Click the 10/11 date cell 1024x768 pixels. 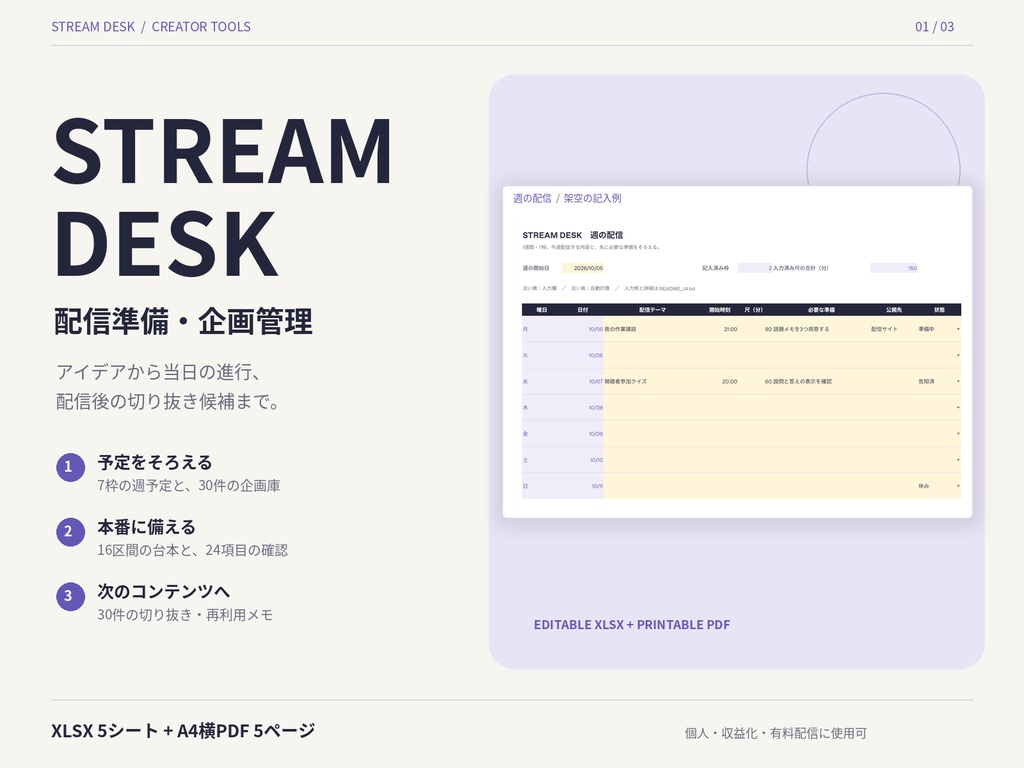tap(583, 486)
